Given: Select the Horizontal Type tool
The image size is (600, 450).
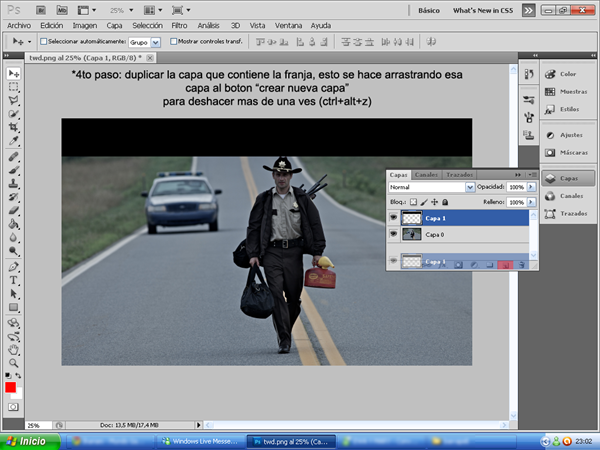Looking at the screenshot, I should click(x=14, y=281).
